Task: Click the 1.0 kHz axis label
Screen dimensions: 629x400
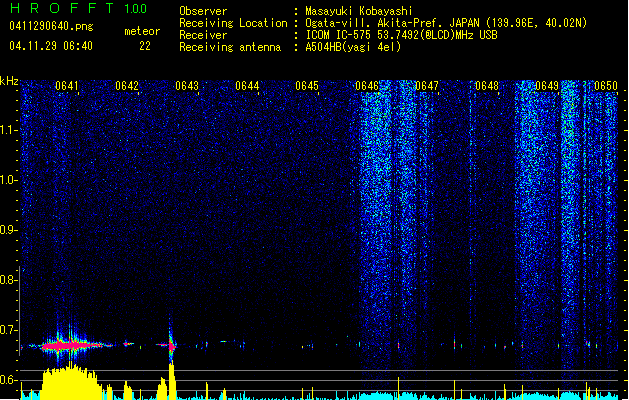Action: (8, 180)
